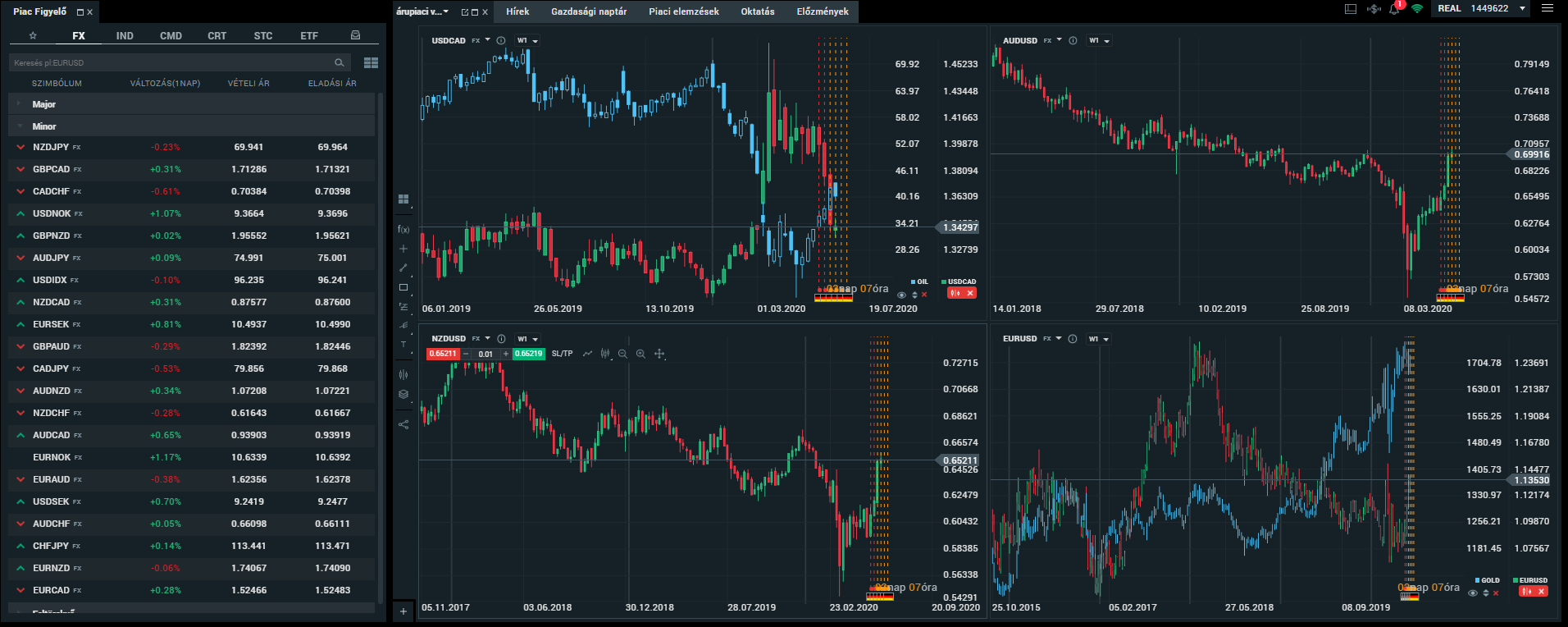Click the green connection status icon
This screenshot has height=627, width=1568.
click(x=1416, y=9)
